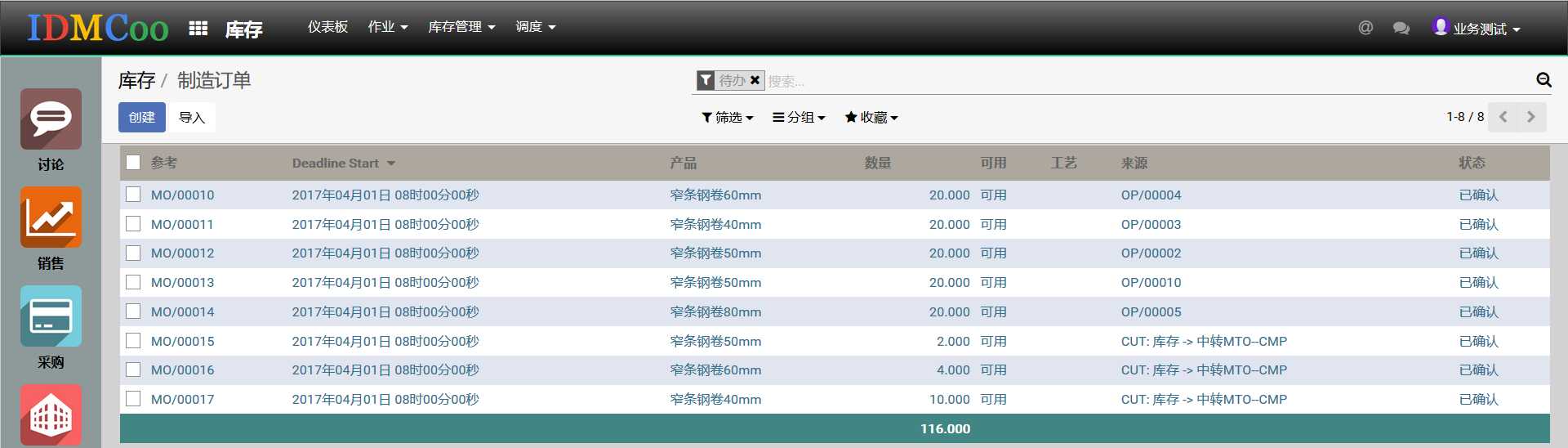This screenshot has height=448, width=1568.
Task: Expand the 筛选 filters dropdown
Action: (727, 118)
